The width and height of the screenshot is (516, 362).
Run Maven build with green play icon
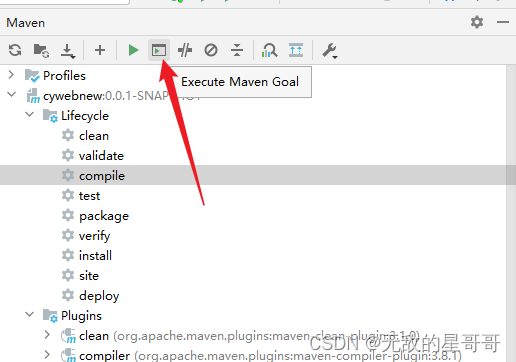(x=133, y=50)
